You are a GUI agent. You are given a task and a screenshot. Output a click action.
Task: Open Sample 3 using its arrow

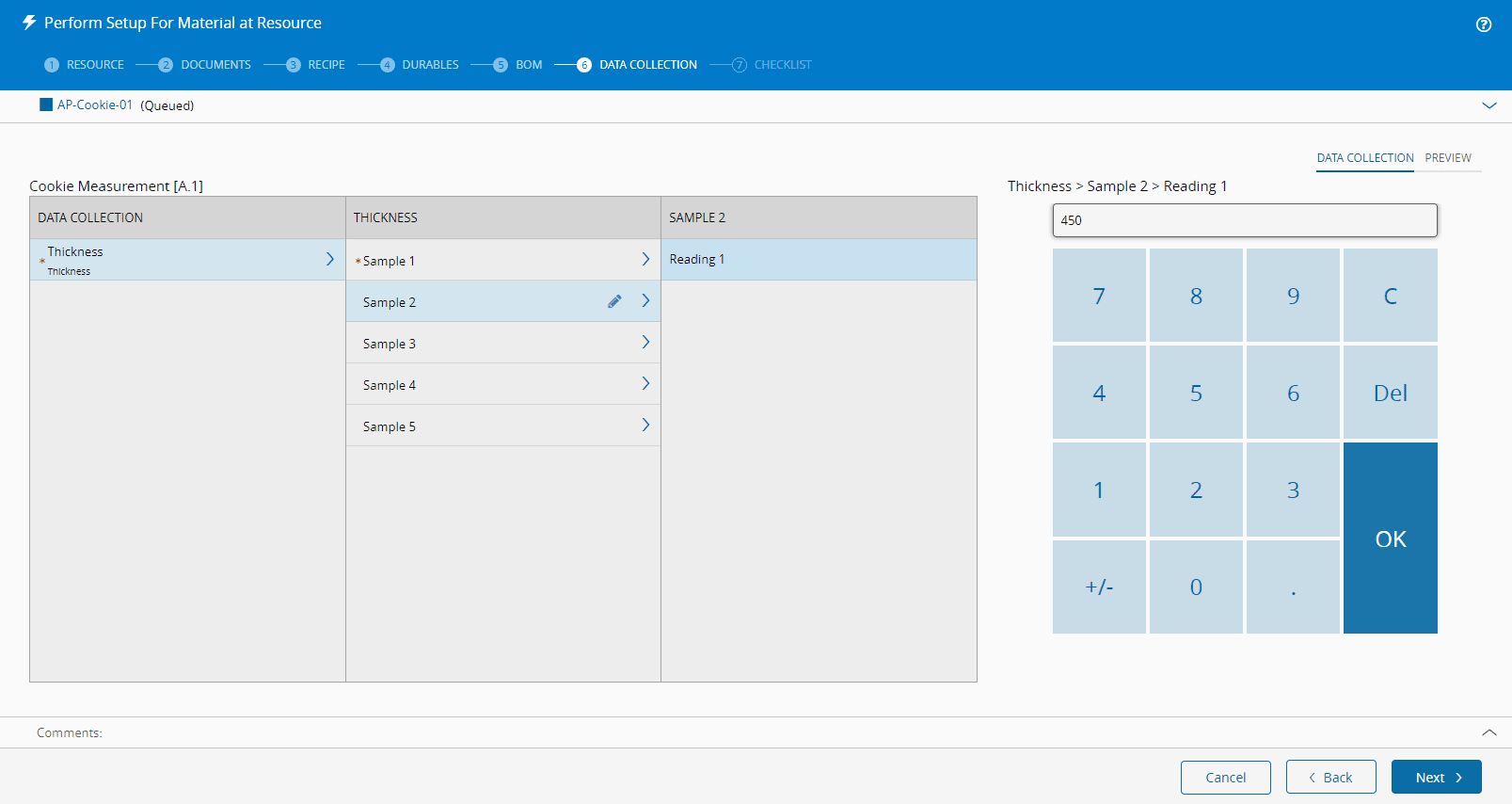[x=645, y=343]
